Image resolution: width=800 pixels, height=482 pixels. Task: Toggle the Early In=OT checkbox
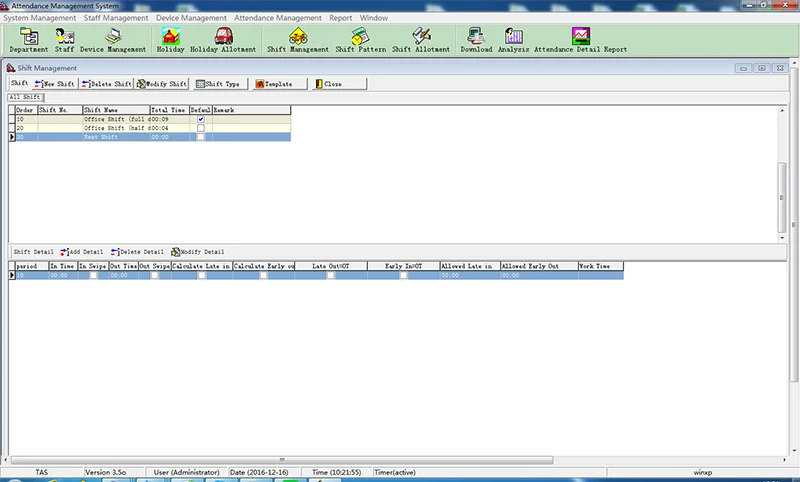tap(403, 275)
